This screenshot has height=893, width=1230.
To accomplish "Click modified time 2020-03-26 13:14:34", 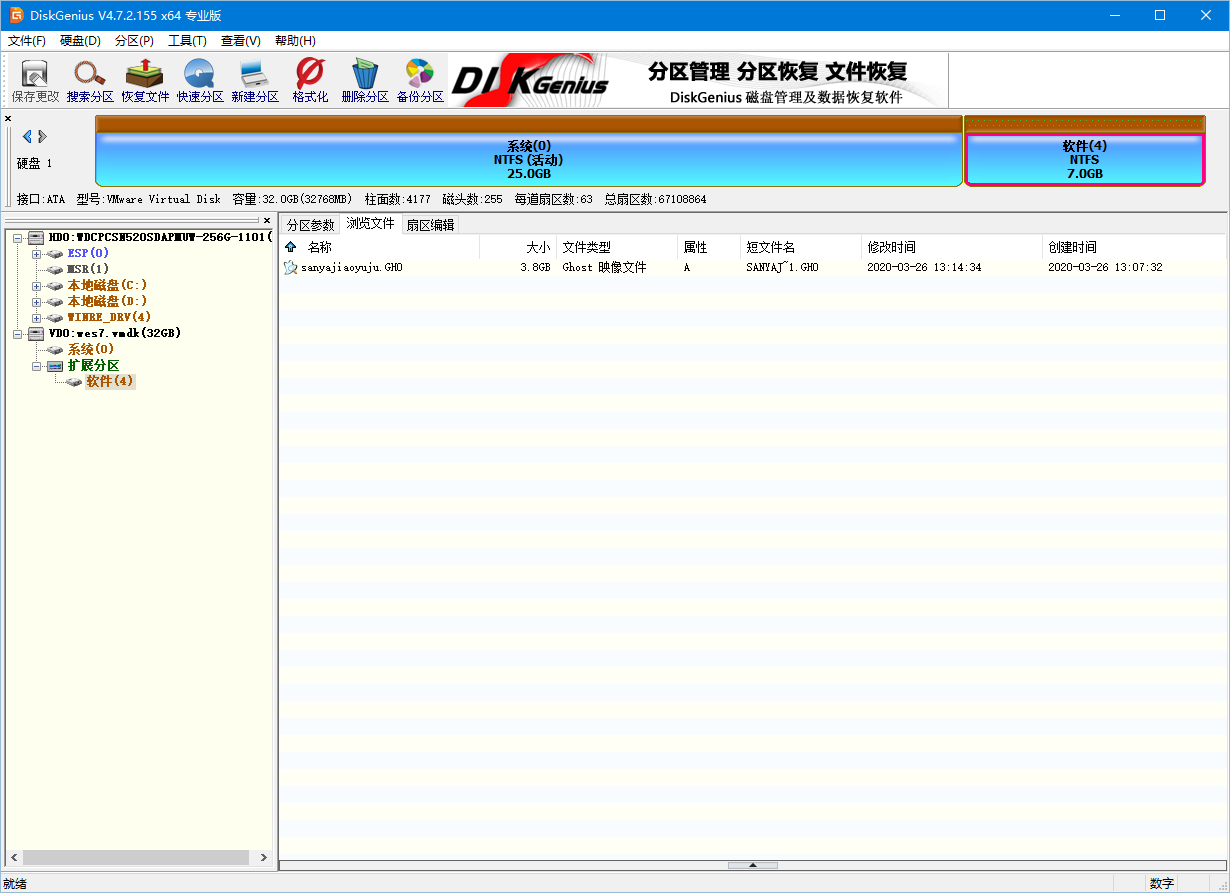I will tap(924, 267).
